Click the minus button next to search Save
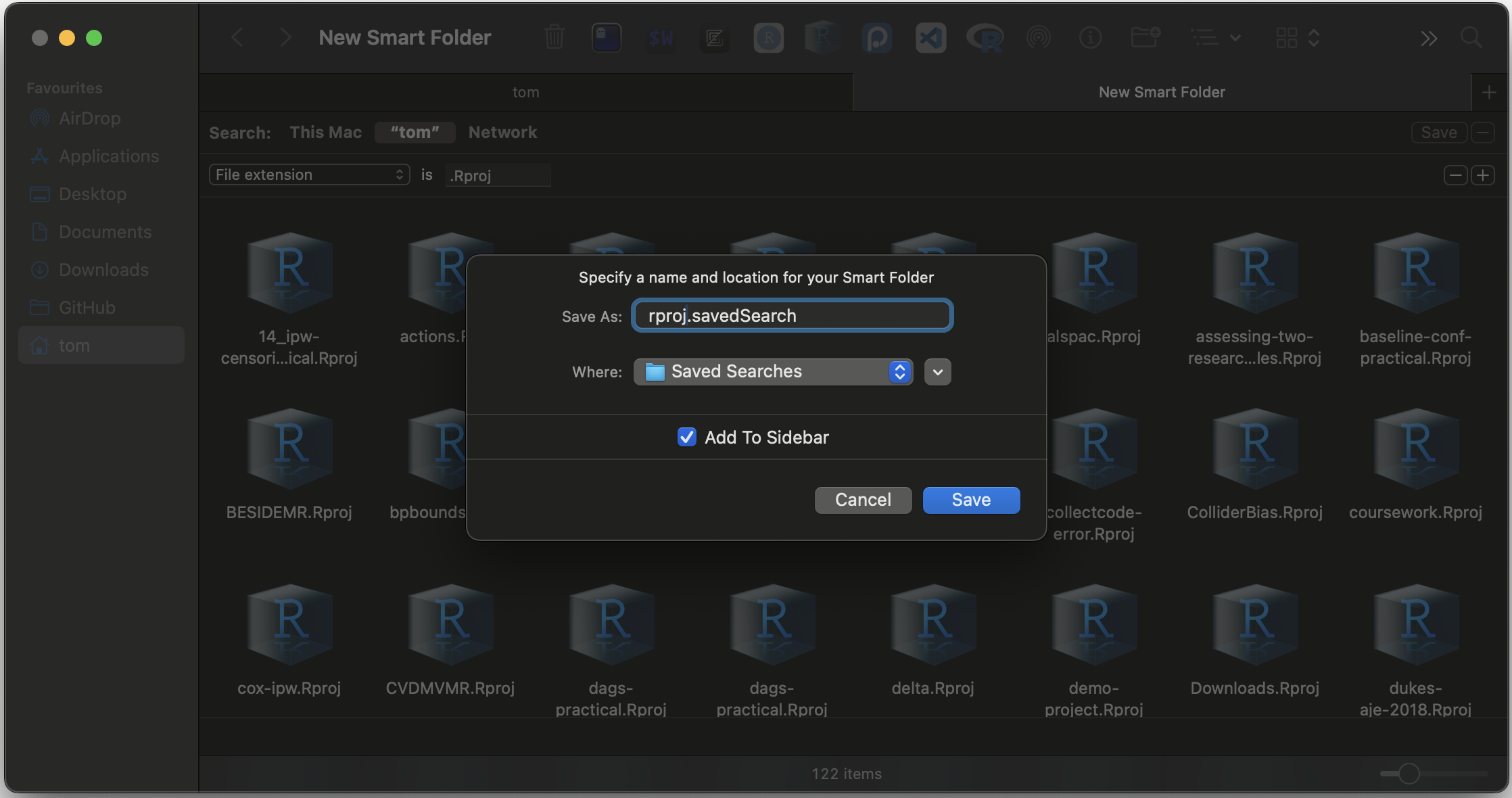The height and width of the screenshot is (798, 1512). [1483, 133]
